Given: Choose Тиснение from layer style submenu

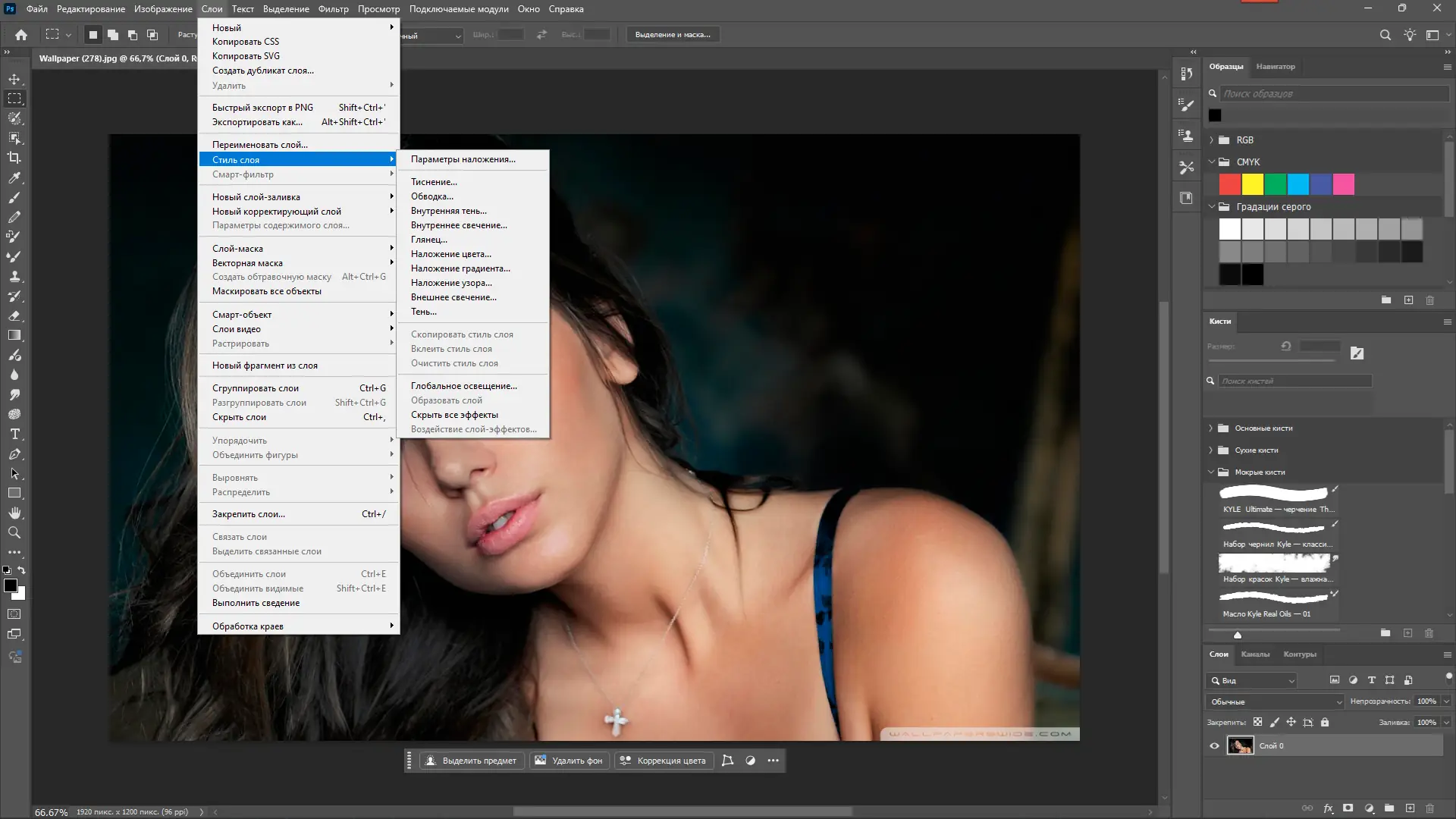Looking at the screenshot, I should [x=434, y=182].
